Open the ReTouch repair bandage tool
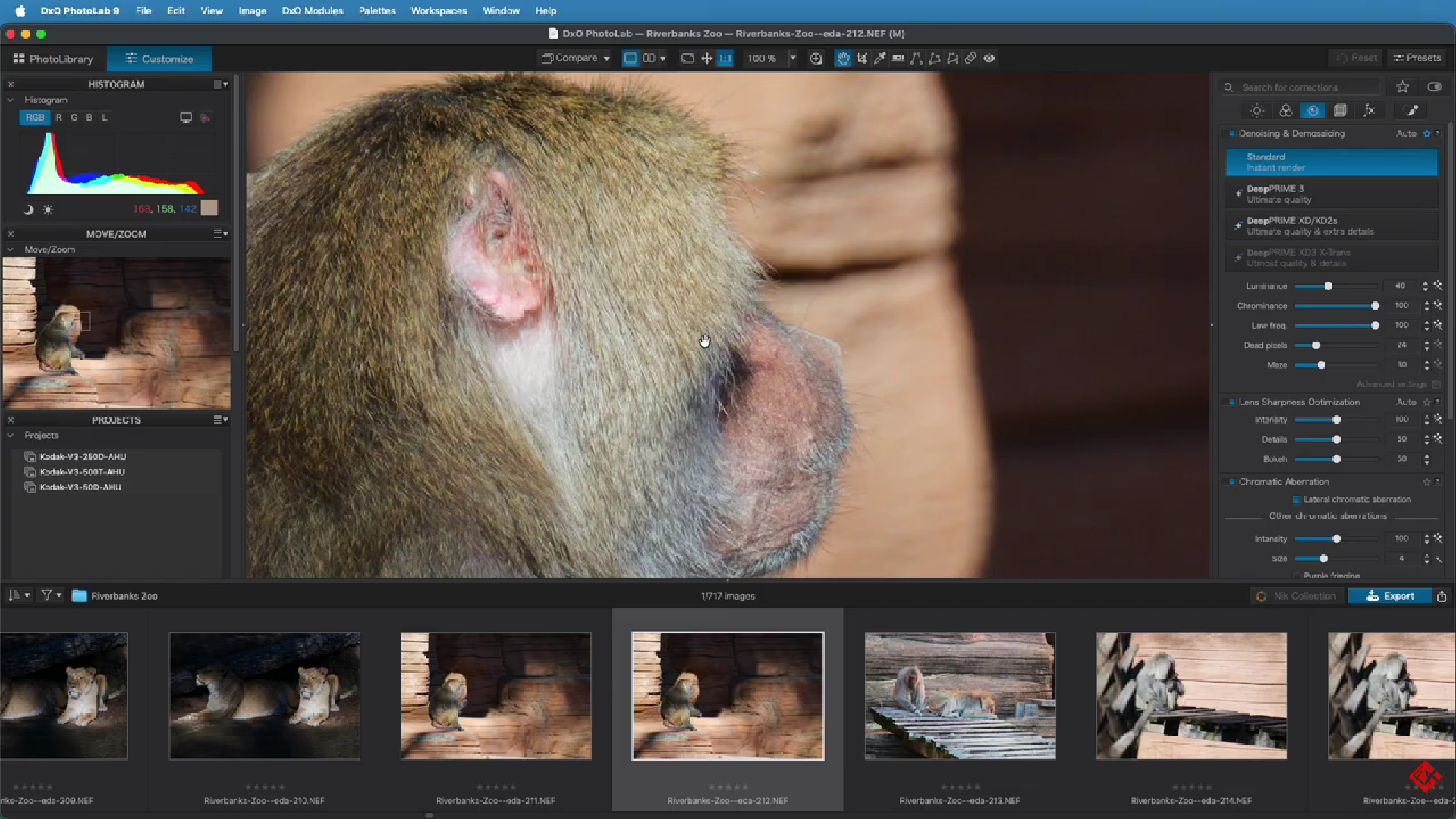 [971, 58]
